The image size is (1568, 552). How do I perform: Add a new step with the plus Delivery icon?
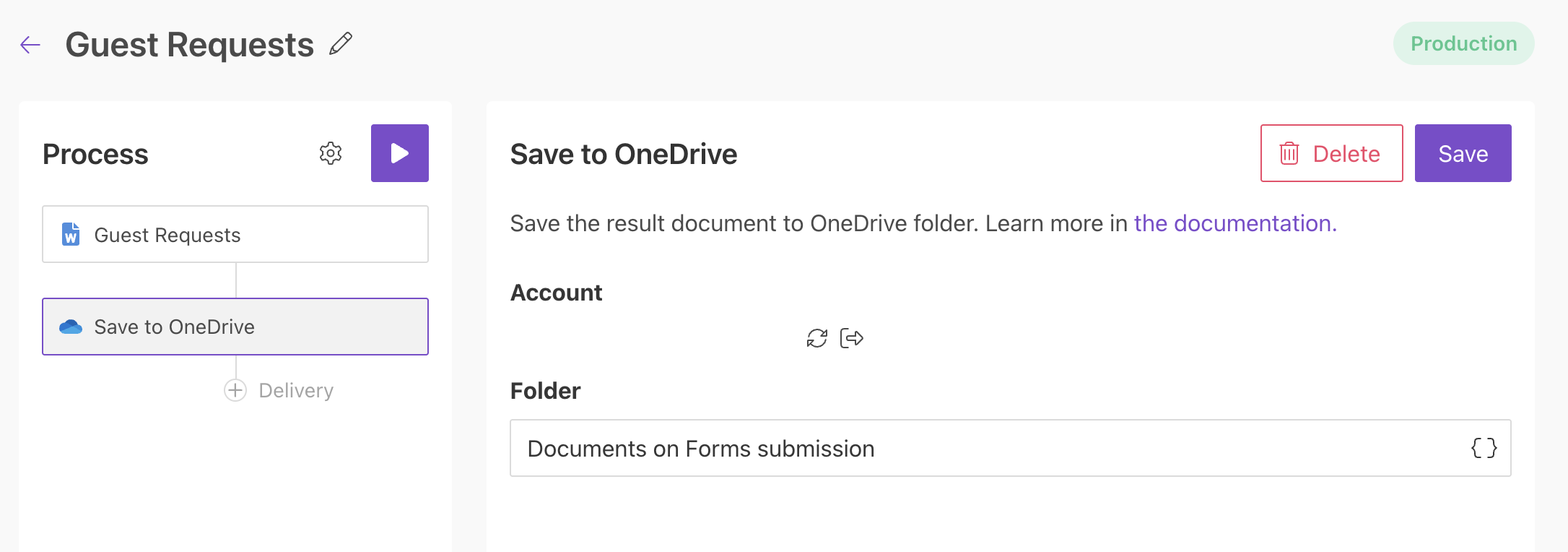[235, 390]
